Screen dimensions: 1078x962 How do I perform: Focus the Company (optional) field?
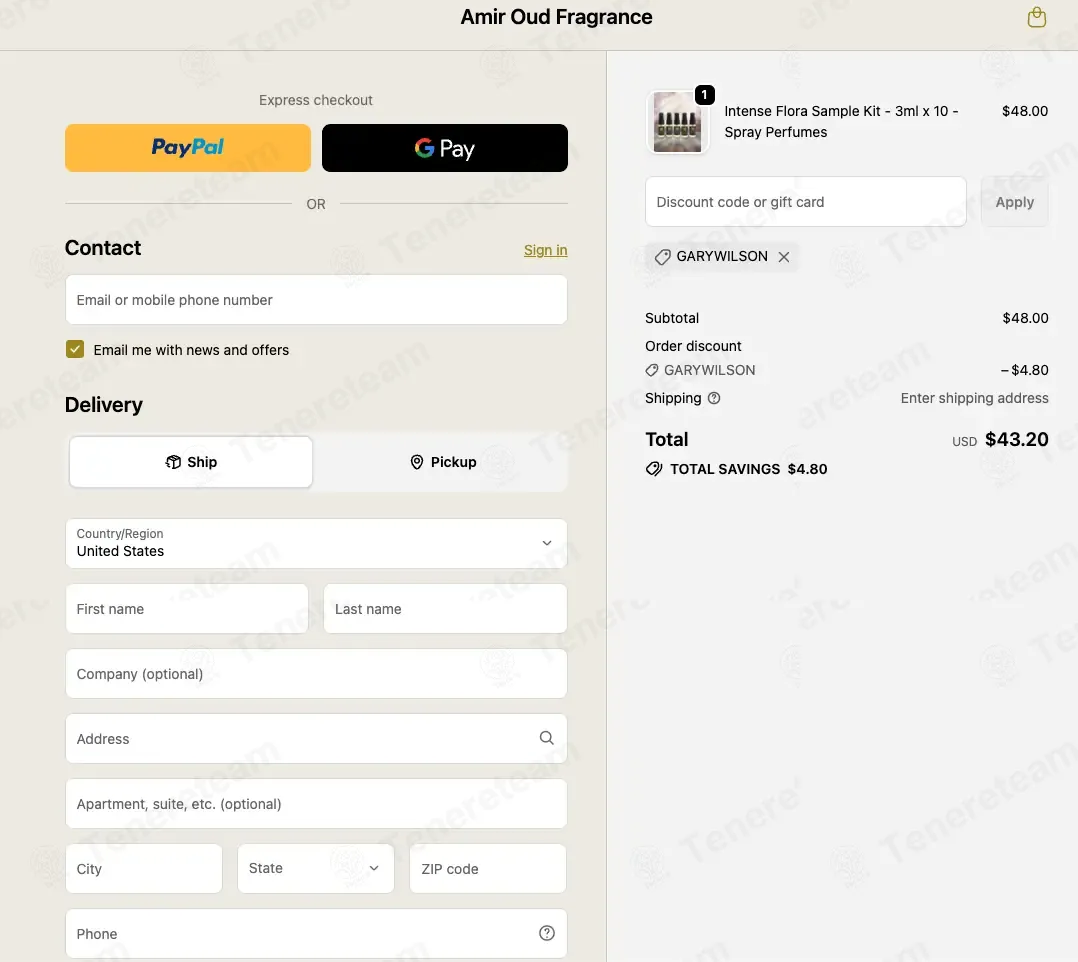(x=316, y=674)
